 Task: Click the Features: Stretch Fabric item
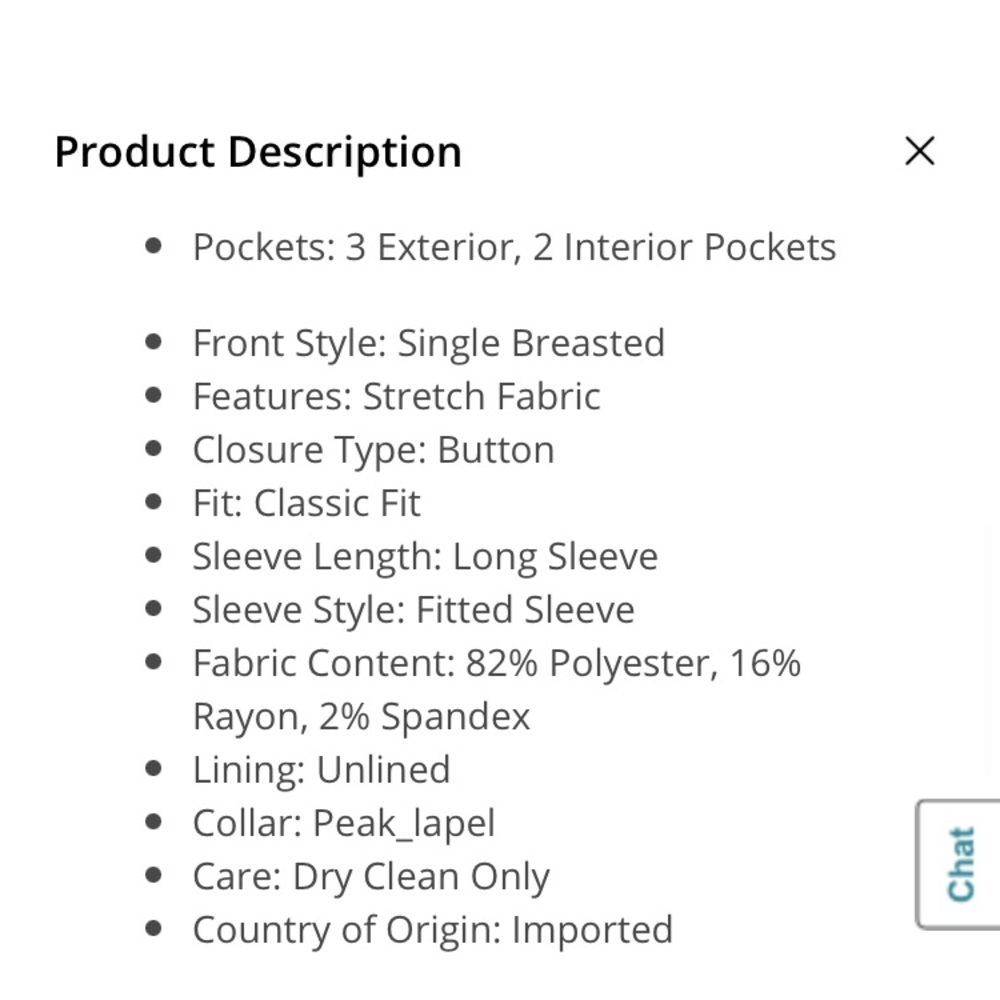tap(396, 396)
